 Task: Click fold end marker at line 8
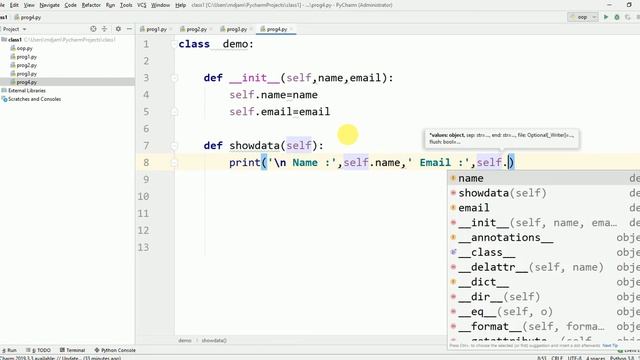pyautogui.click(x=174, y=163)
